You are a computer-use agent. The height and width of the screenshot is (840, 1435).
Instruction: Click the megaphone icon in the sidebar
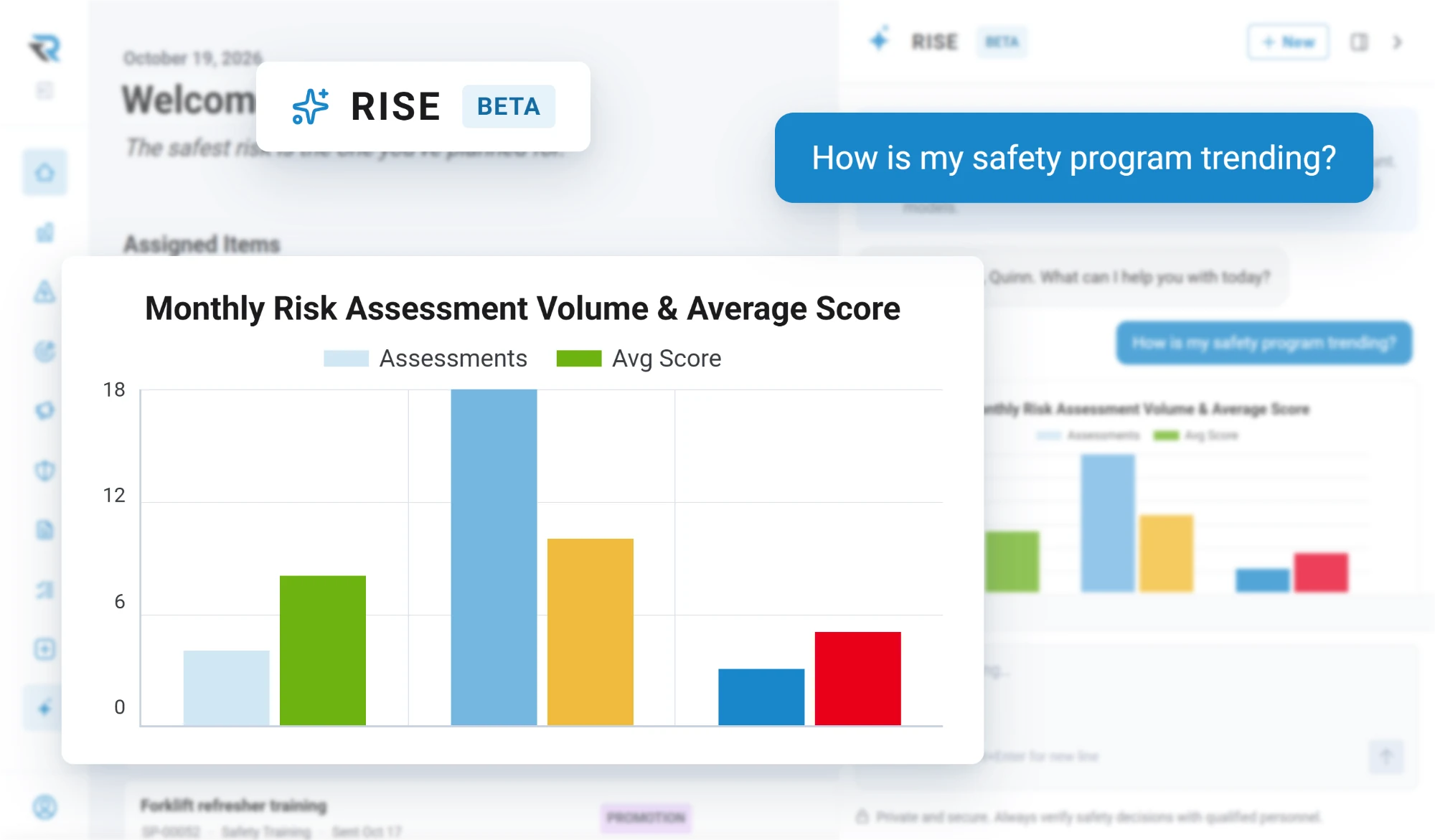pyautogui.click(x=44, y=410)
